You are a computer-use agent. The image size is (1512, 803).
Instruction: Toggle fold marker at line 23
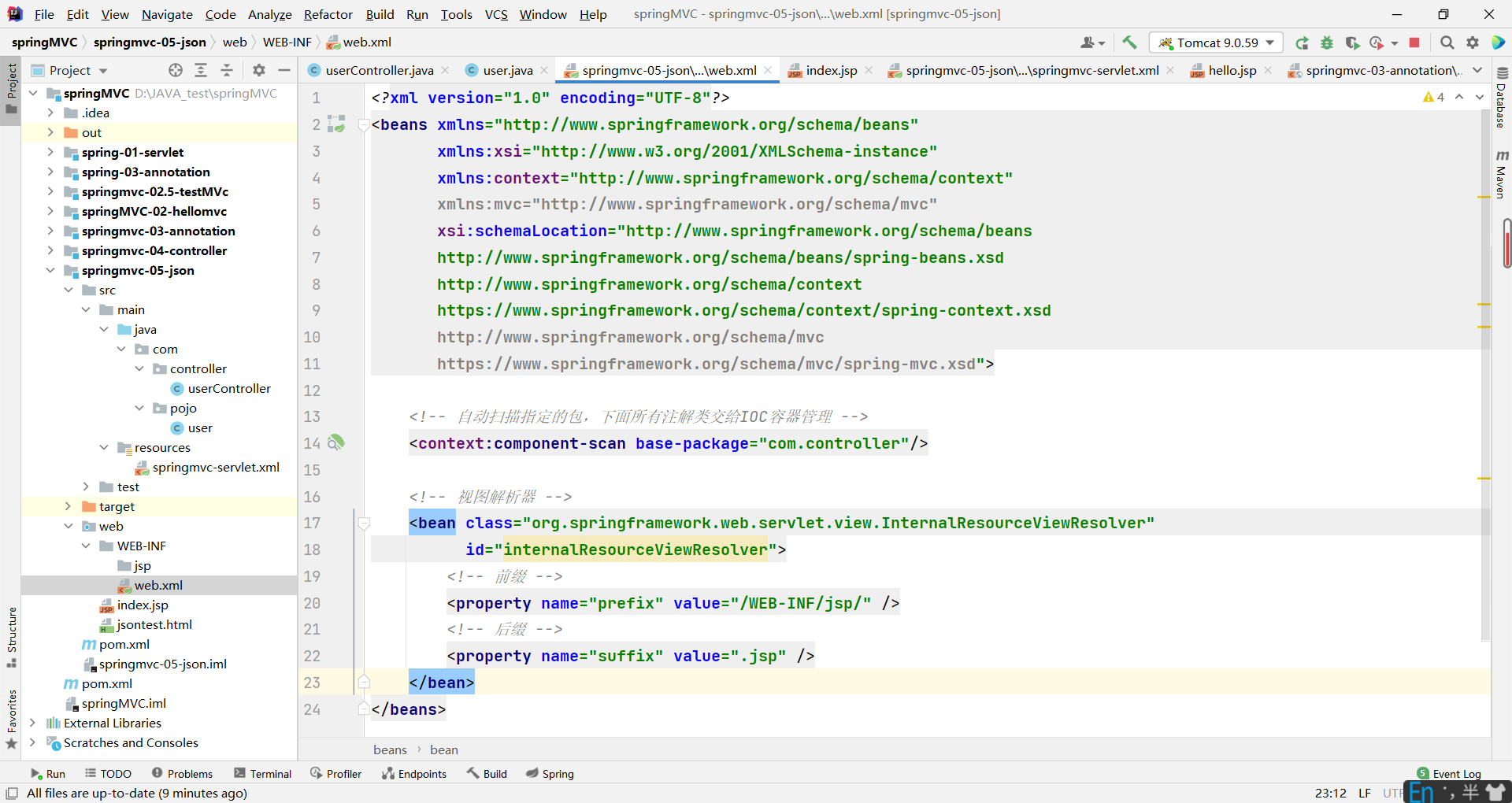coord(364,682)
